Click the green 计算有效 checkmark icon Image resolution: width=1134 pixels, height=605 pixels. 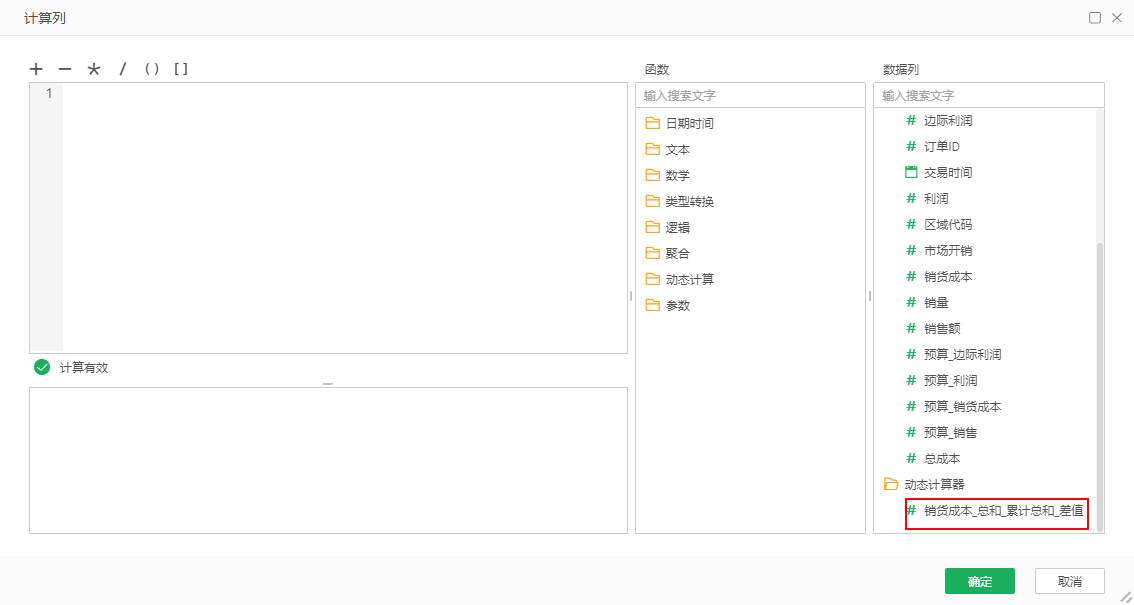(x=42, y=367)
